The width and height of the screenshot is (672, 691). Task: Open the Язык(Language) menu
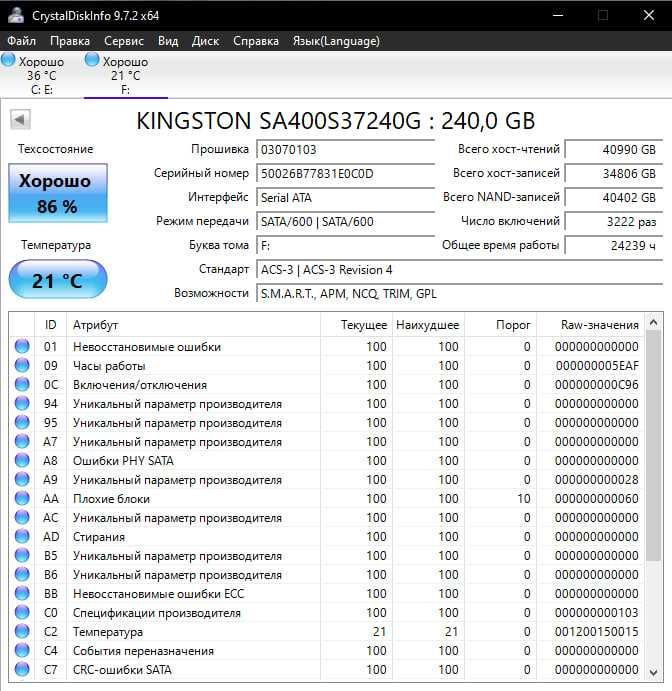pyautogui.click(x=336, y=41)
